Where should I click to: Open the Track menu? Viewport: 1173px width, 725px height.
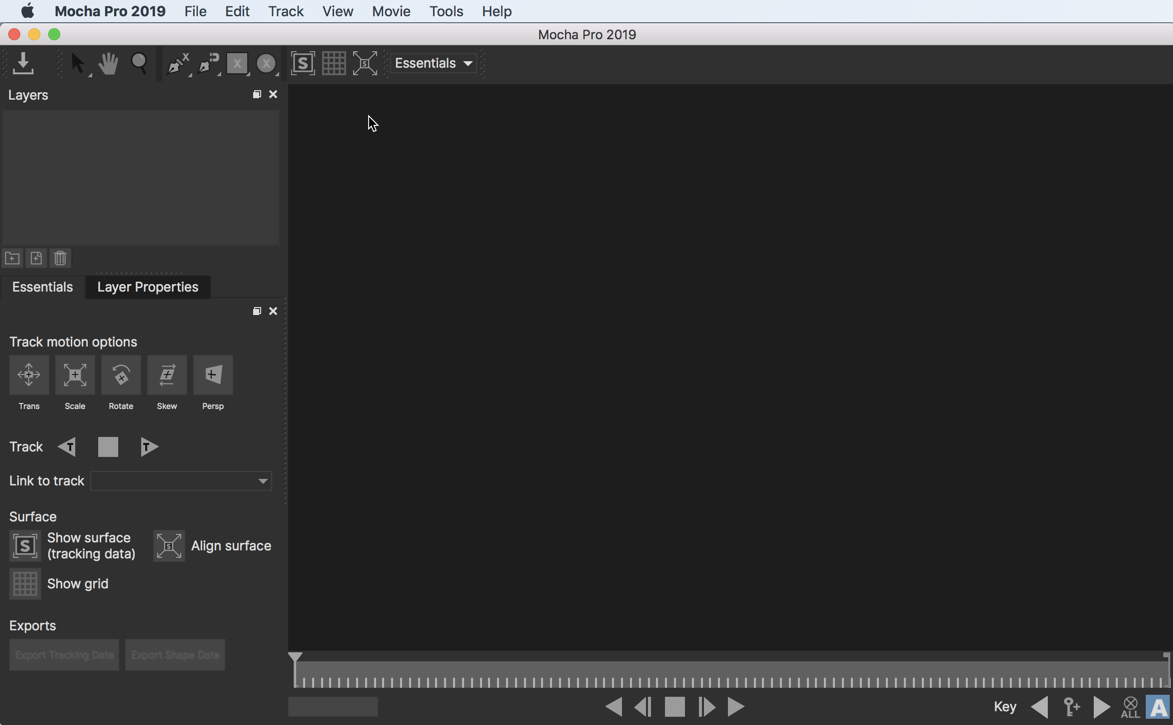pyautogui.click(x=286, y=11)
